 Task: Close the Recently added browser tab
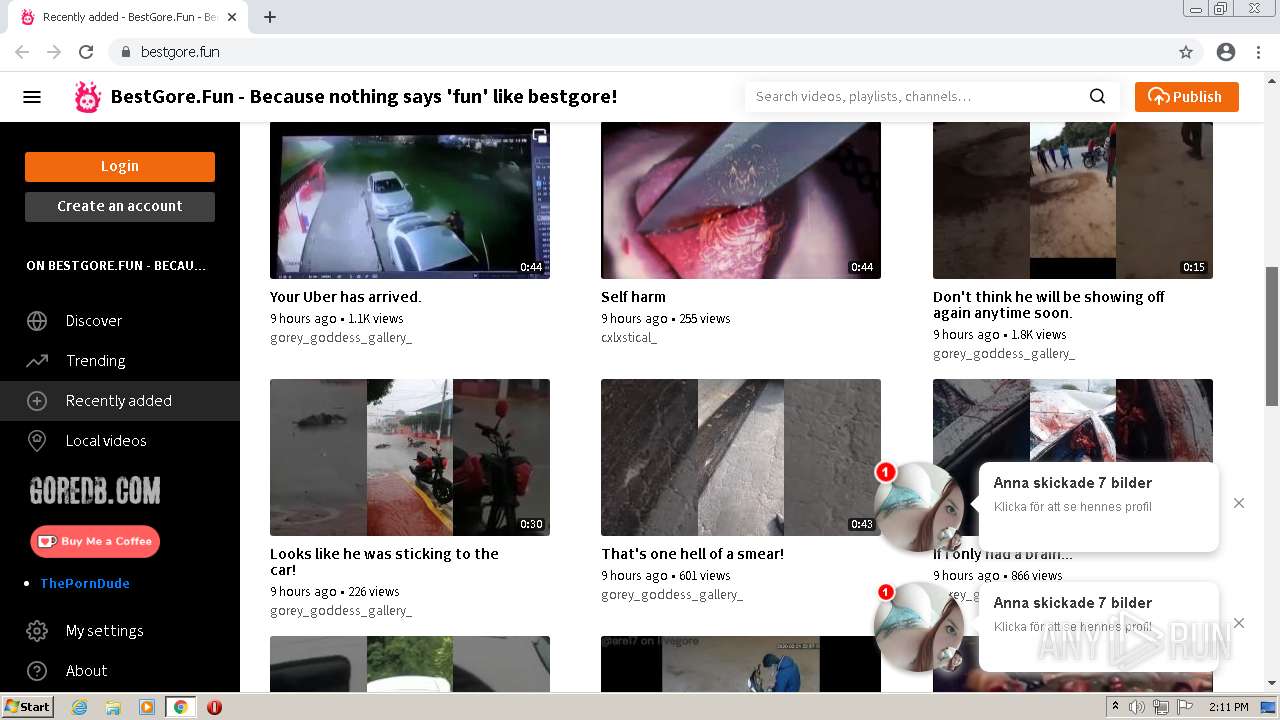point(232,17)
